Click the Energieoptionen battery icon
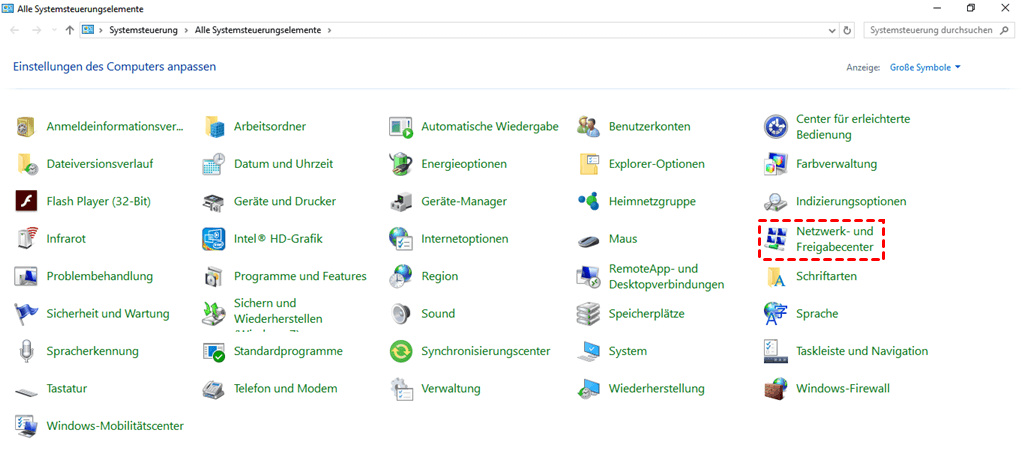 coord(401,163)
